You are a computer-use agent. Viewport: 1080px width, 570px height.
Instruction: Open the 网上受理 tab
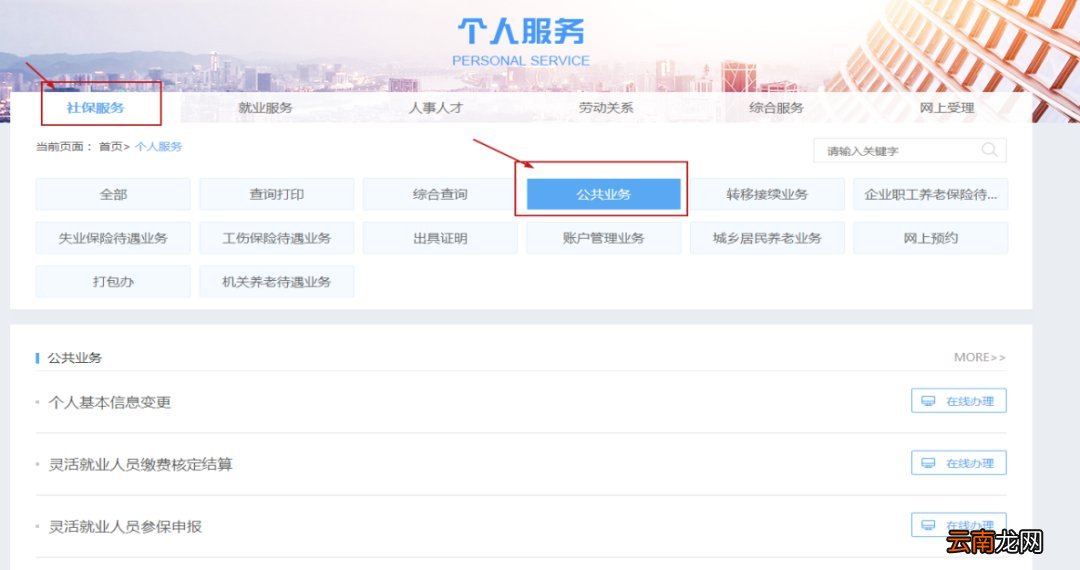[x=947, y=108]
